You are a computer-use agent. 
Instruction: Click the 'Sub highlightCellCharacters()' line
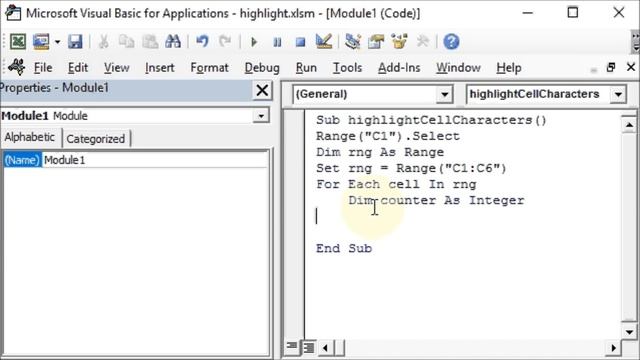431,120
